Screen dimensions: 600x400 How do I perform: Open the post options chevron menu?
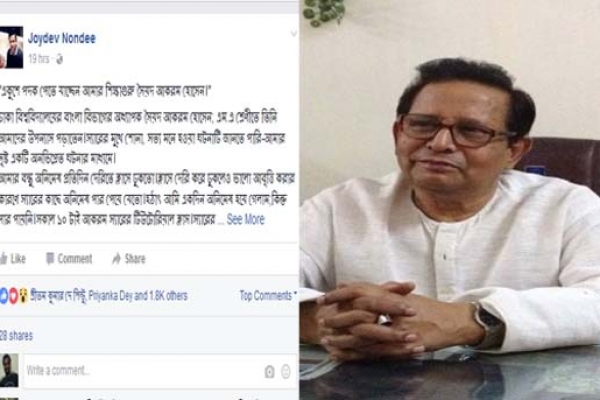pyautogui.click(x=293, y=34)
